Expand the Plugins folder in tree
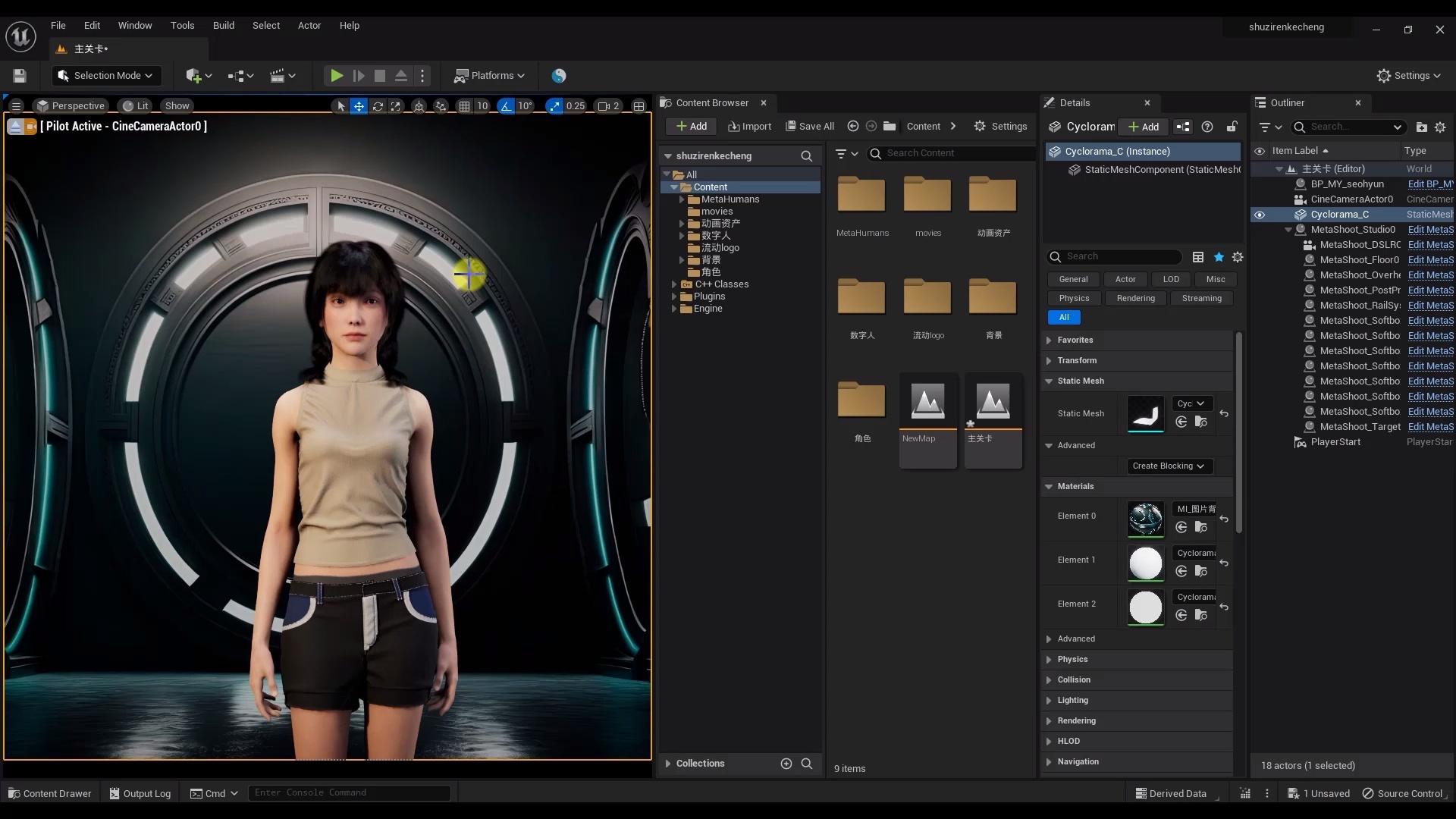 [674, 297]
